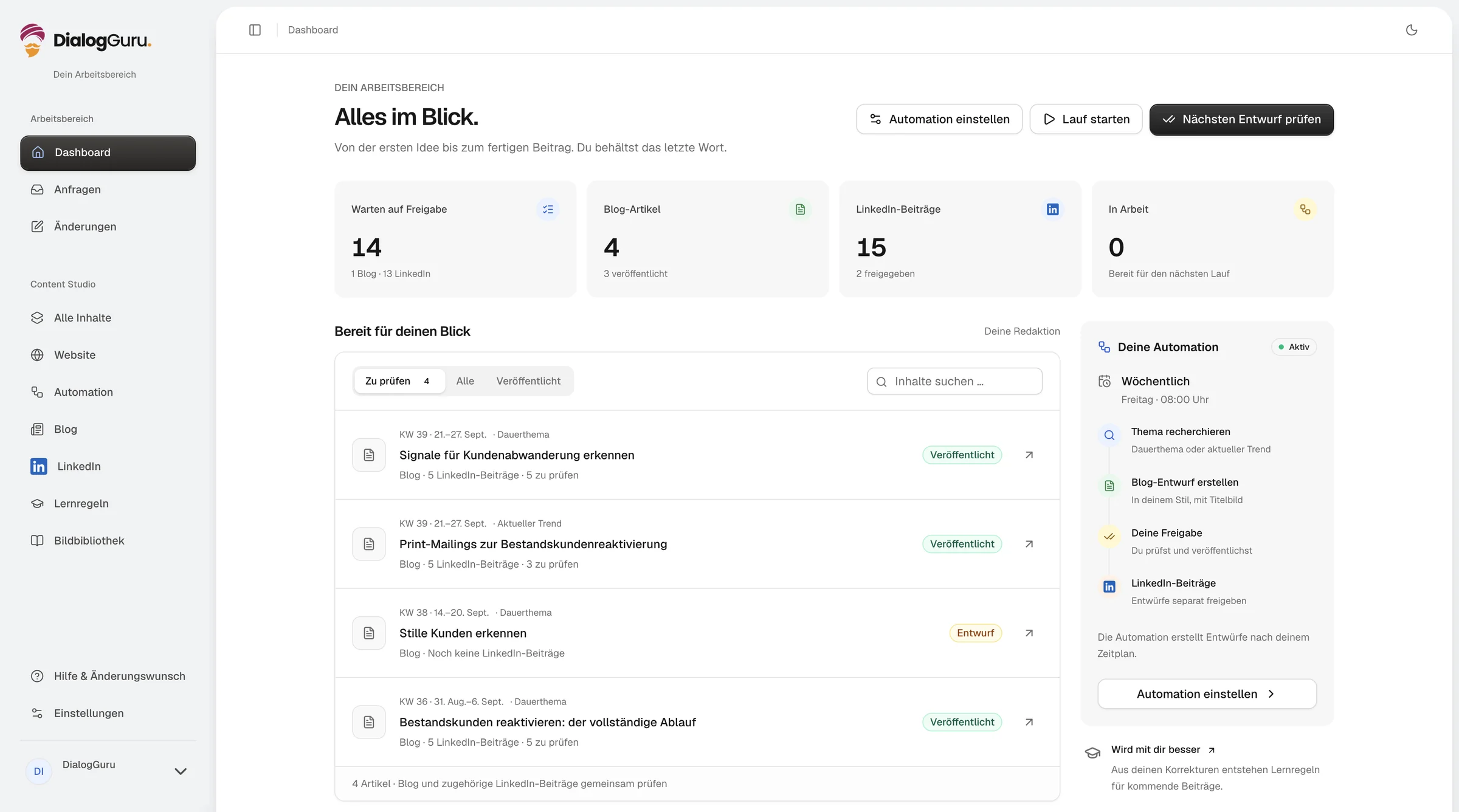Click the workflow icon on In Arbeit card
The image size is (1459, 812).
tap(1305, 209)
